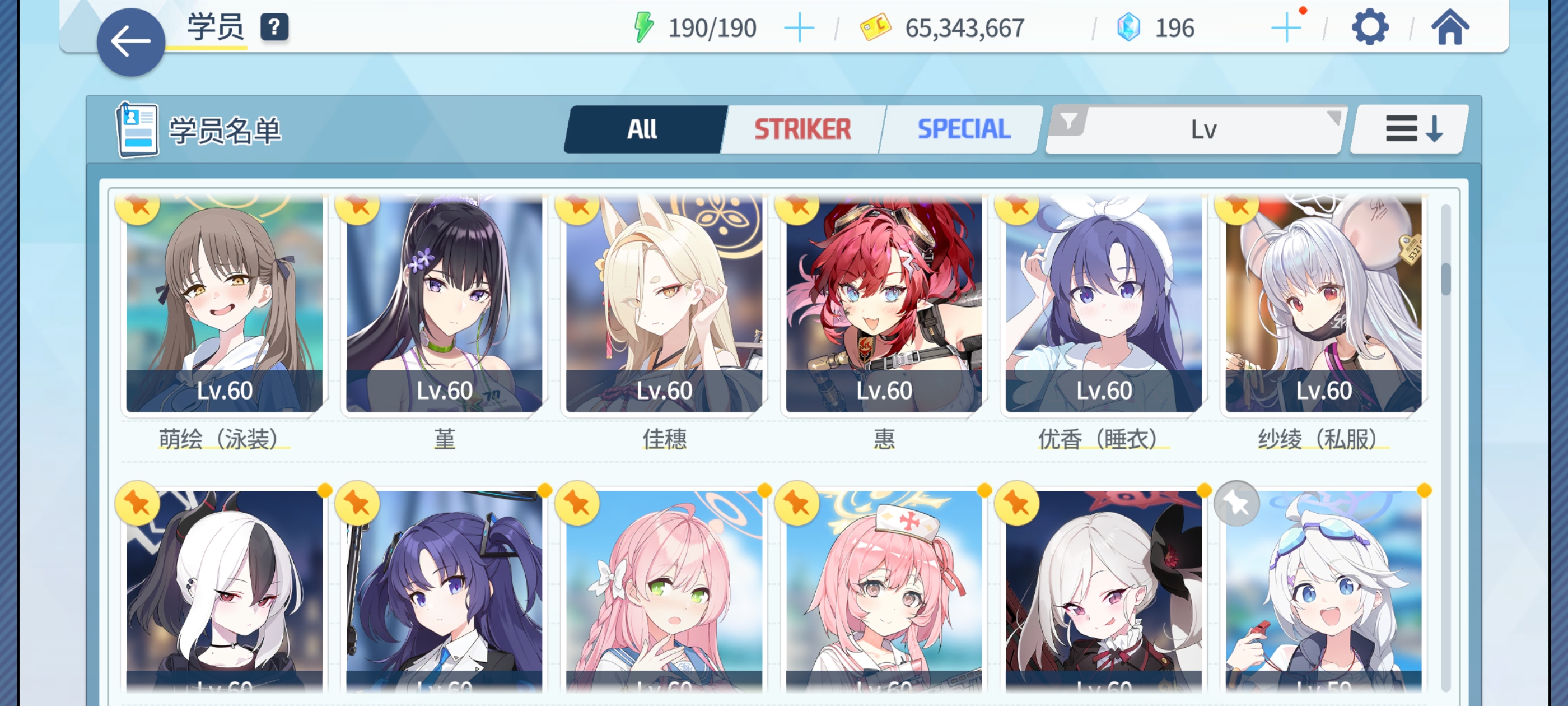This screenshot has height=706, width=1568.
Task: Unpin the white-and-black haired horned student
Action: 138,503
